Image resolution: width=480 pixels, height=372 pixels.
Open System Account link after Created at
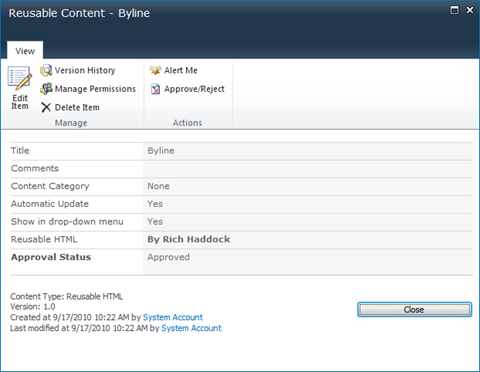(x=173, y=317)
